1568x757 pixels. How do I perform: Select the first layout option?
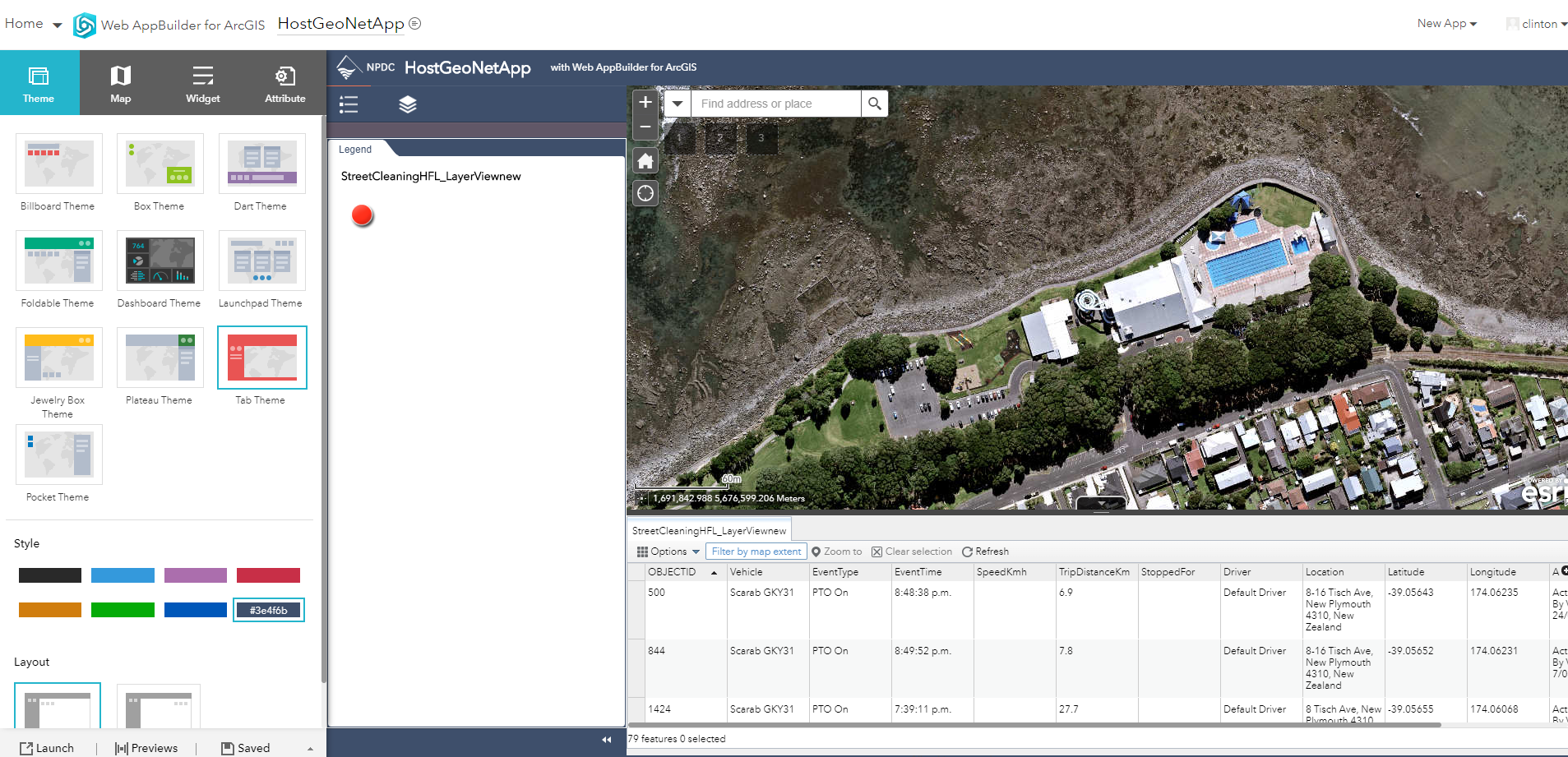[x=58, y=707]
